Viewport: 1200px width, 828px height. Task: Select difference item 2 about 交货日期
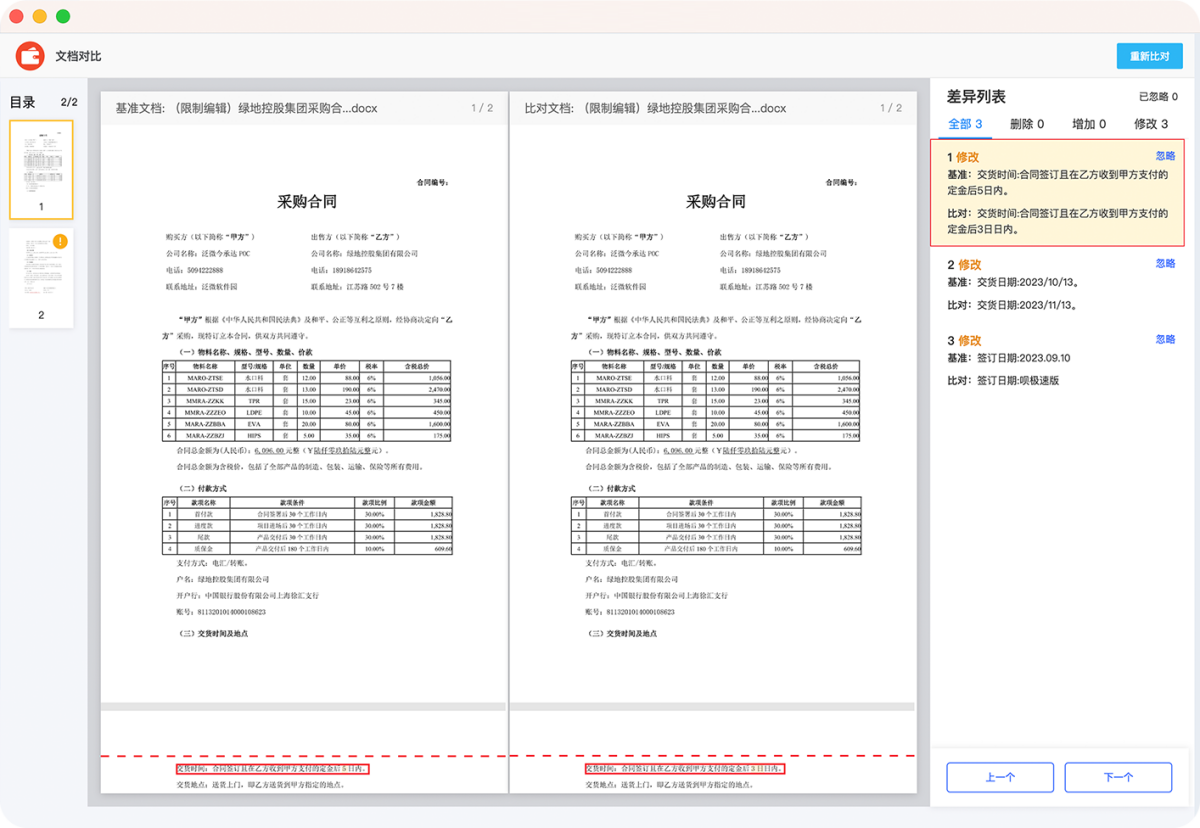tap(1040, 285)
